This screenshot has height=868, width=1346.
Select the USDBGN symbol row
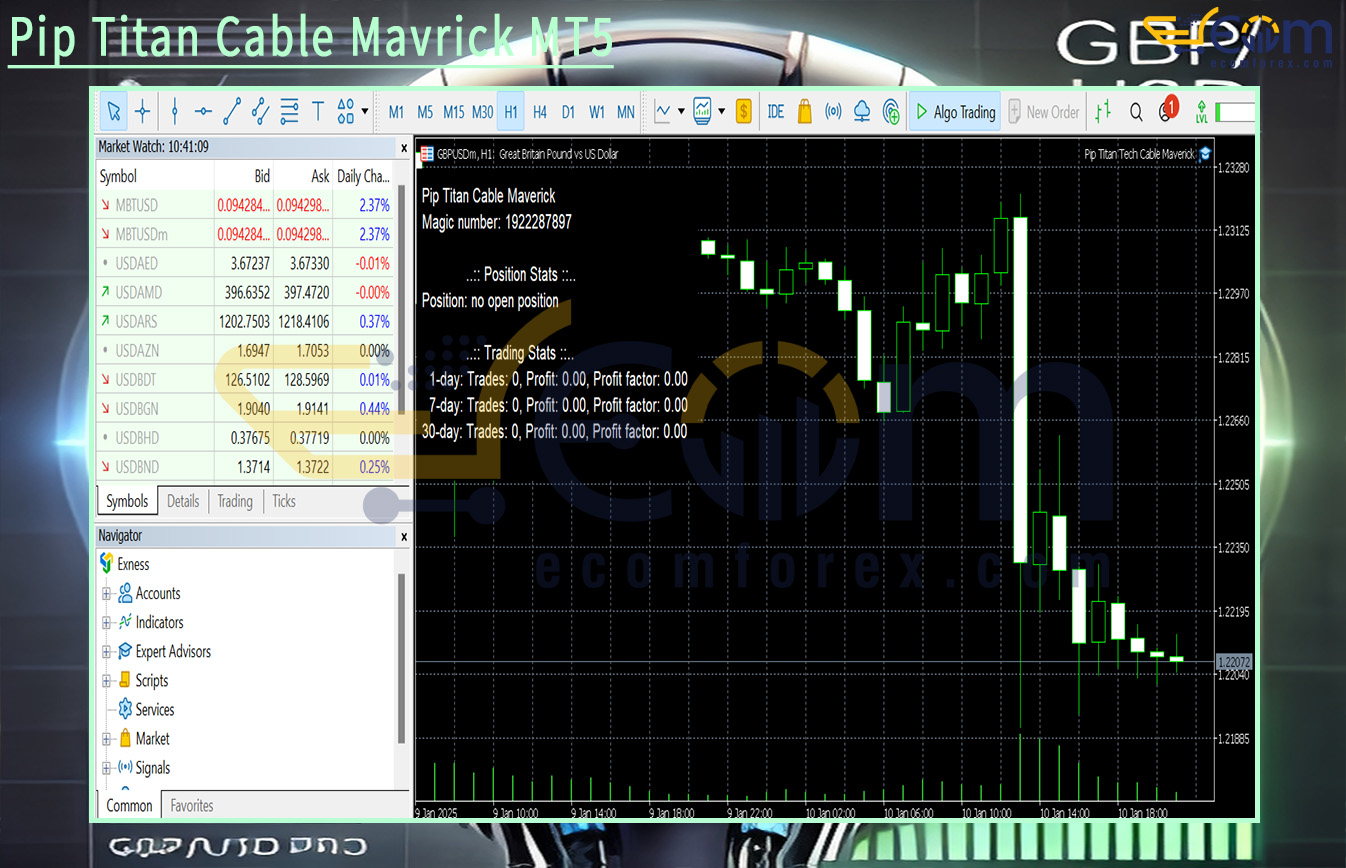(x=245, y=409)
